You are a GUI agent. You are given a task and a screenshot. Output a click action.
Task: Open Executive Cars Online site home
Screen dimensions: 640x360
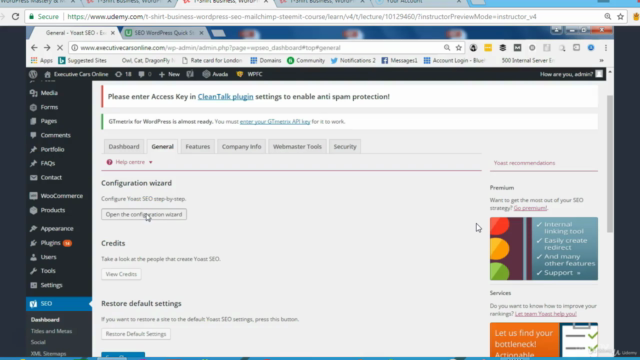click(76, 74)
